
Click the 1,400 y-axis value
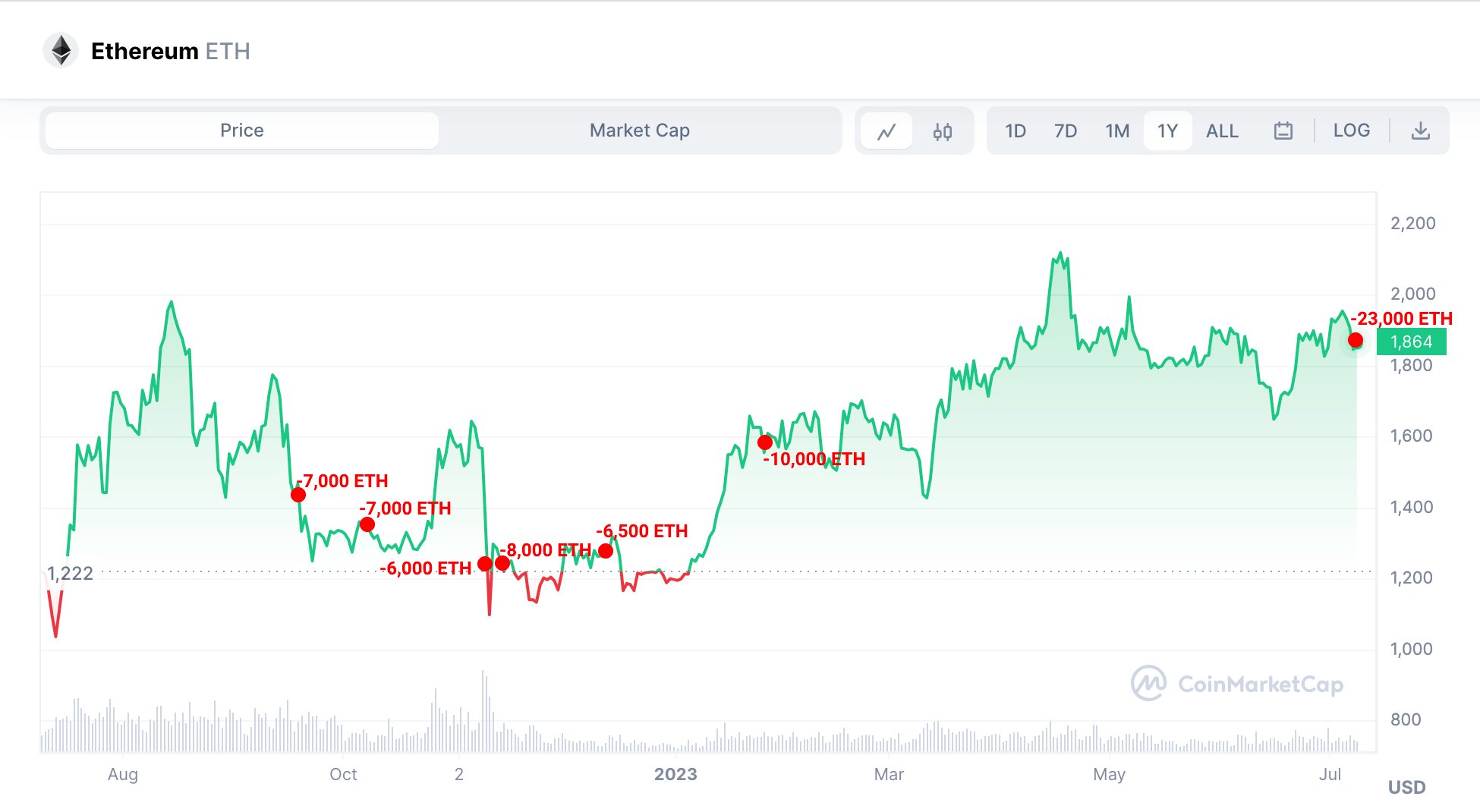tap(1411, 507)
